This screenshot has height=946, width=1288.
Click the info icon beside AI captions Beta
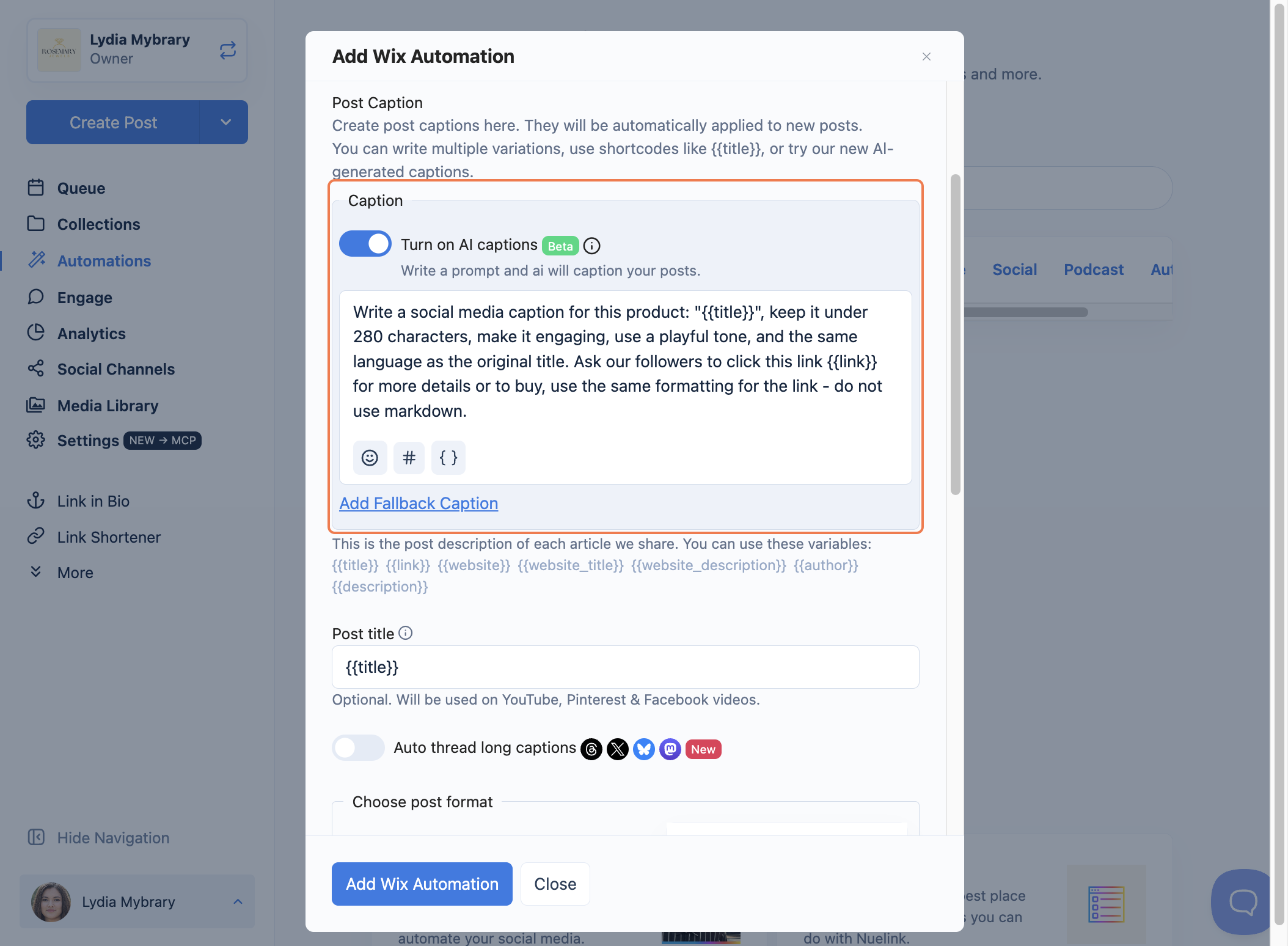(591, 246)
